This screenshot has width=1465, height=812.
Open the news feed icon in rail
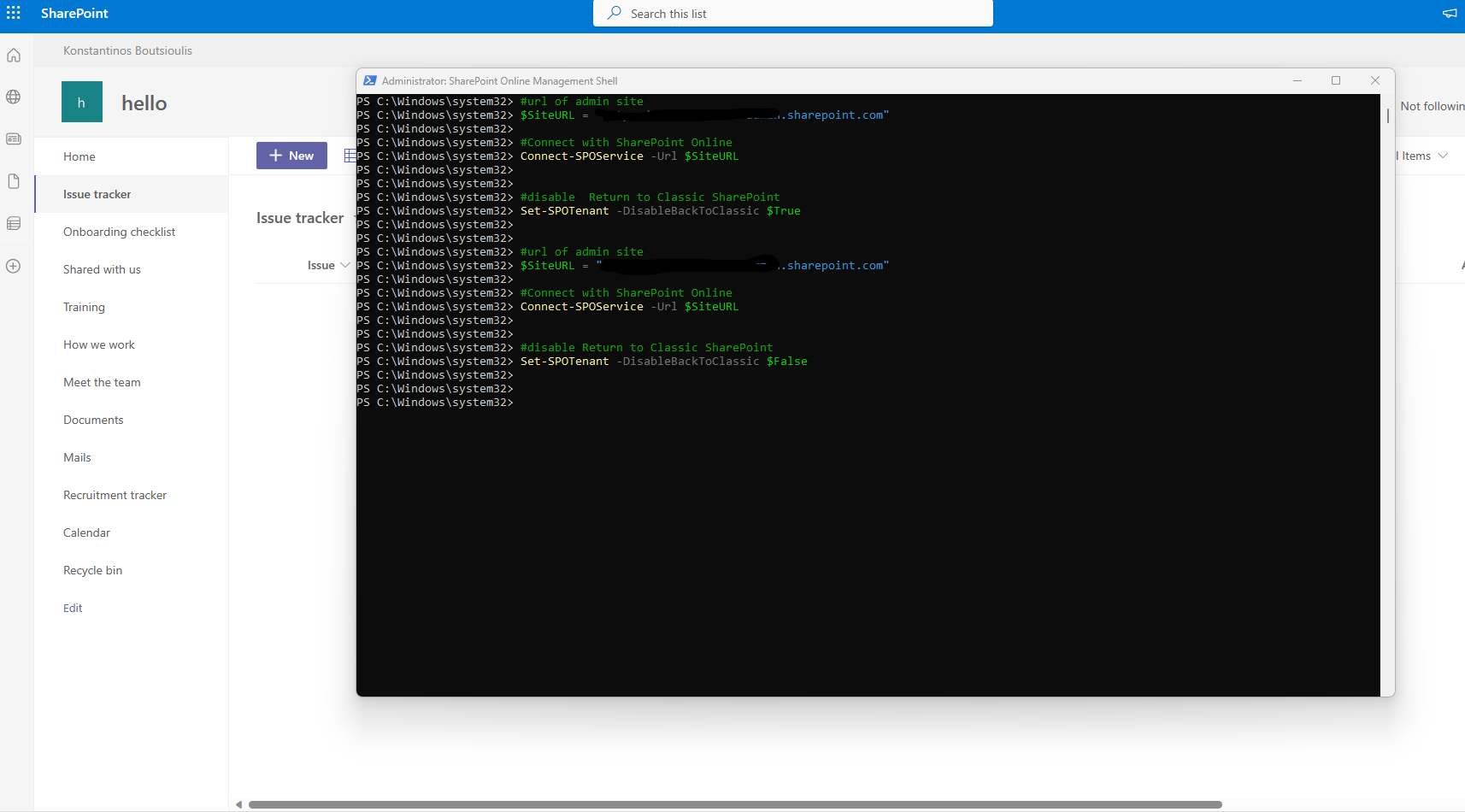[x=14, y=138]
